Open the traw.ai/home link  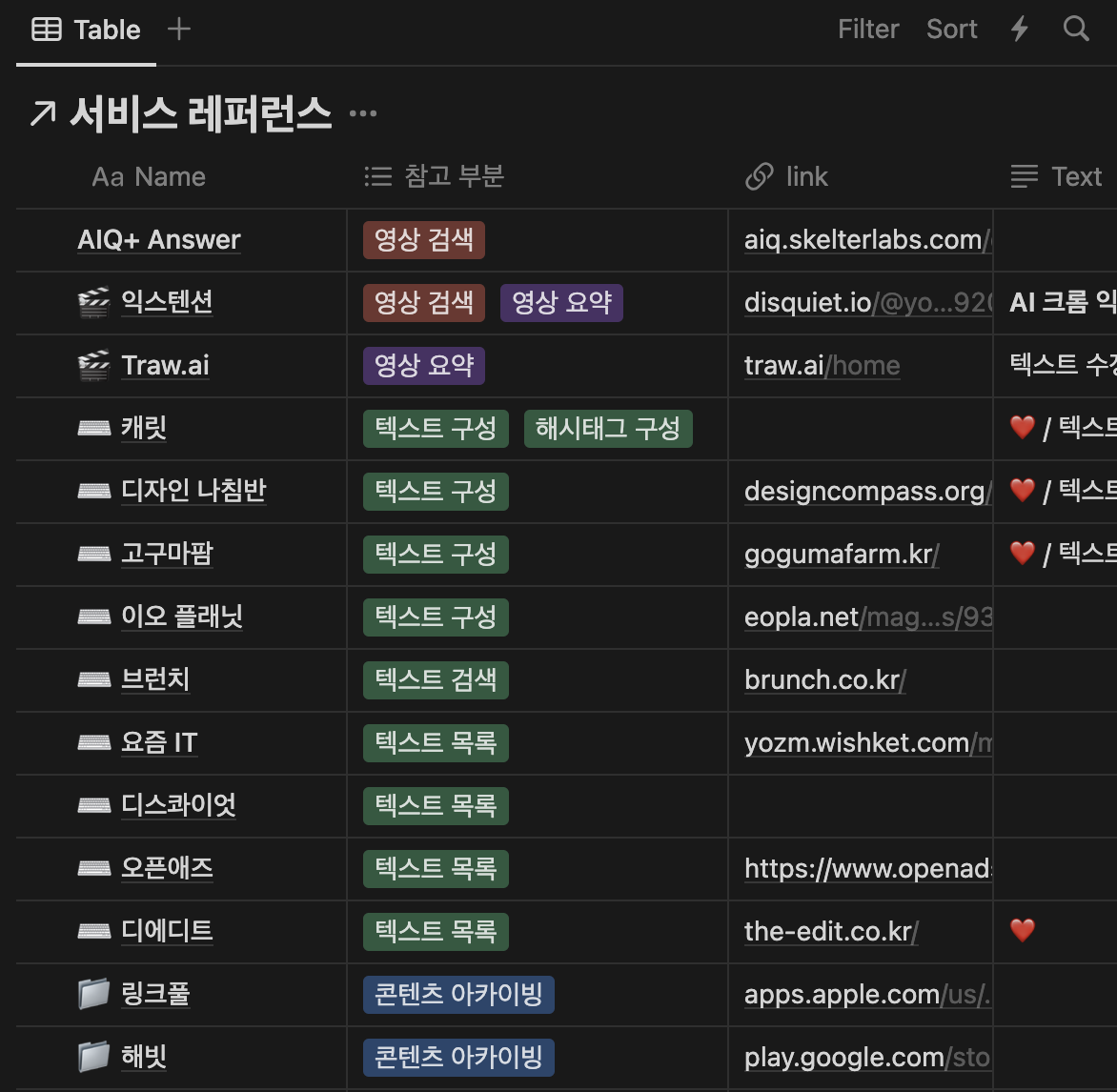(x=823, y=365)
